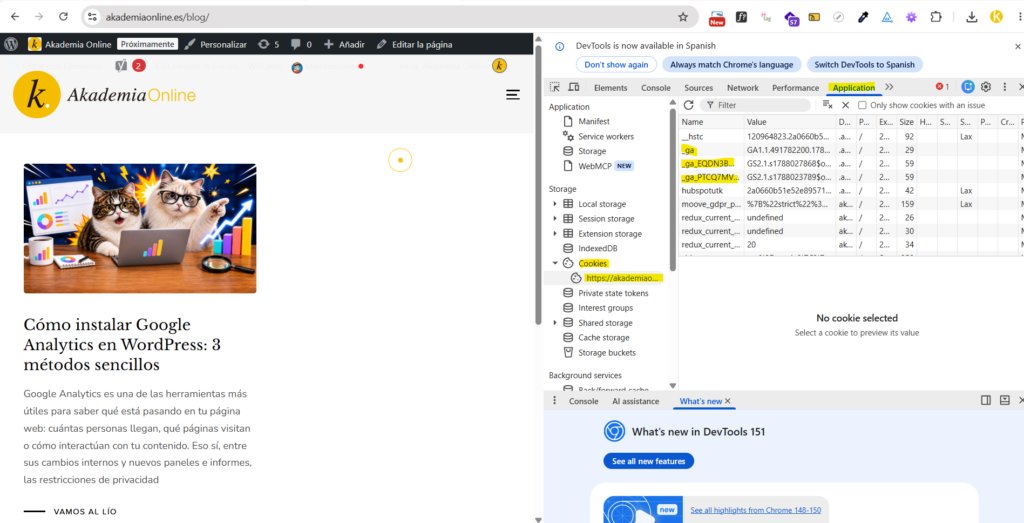Bookmark this page with the star icon
This screenshot has width=1024, height=523.
point(683,17)
